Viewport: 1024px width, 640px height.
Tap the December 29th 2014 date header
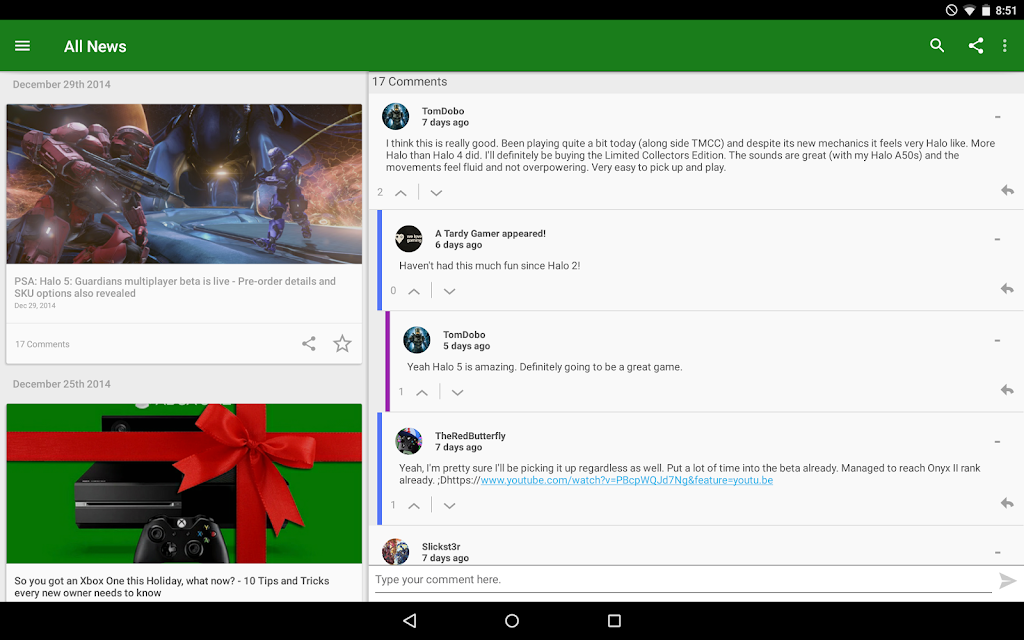(61, 84)
